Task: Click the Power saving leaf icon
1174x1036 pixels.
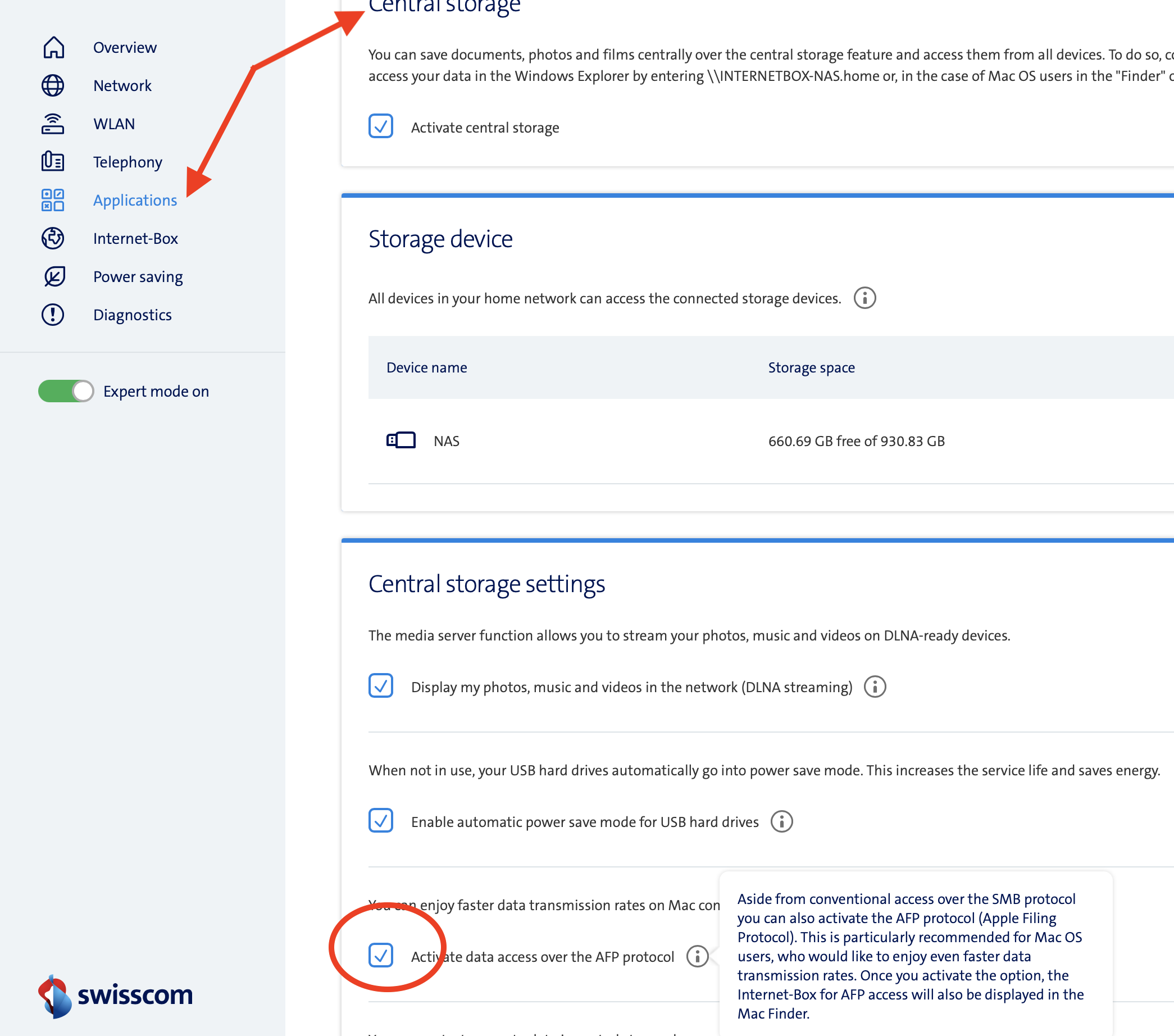Action: coord(54,276)
